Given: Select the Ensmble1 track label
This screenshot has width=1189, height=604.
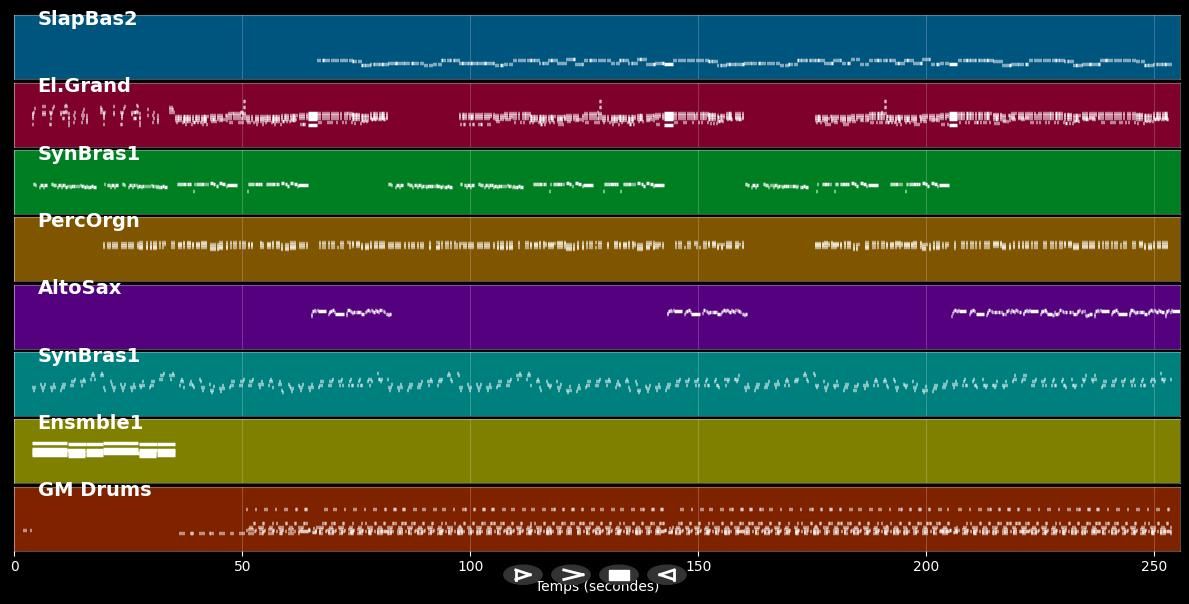Looking at the screenshot, I should pyautogui.click(x=90, y=423).
